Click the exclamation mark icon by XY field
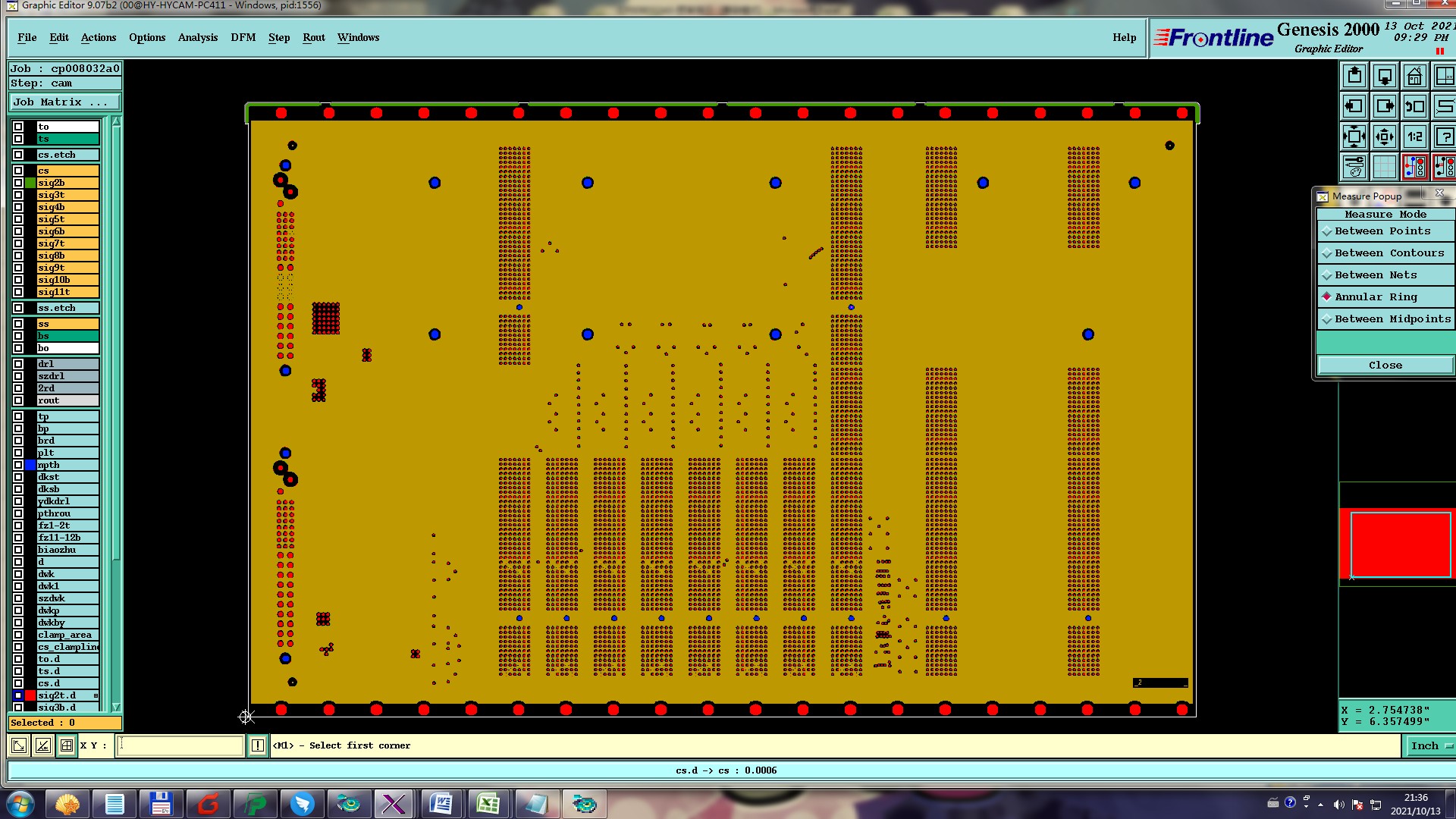The image size is (1456, 819). click(x=258, y=745)
